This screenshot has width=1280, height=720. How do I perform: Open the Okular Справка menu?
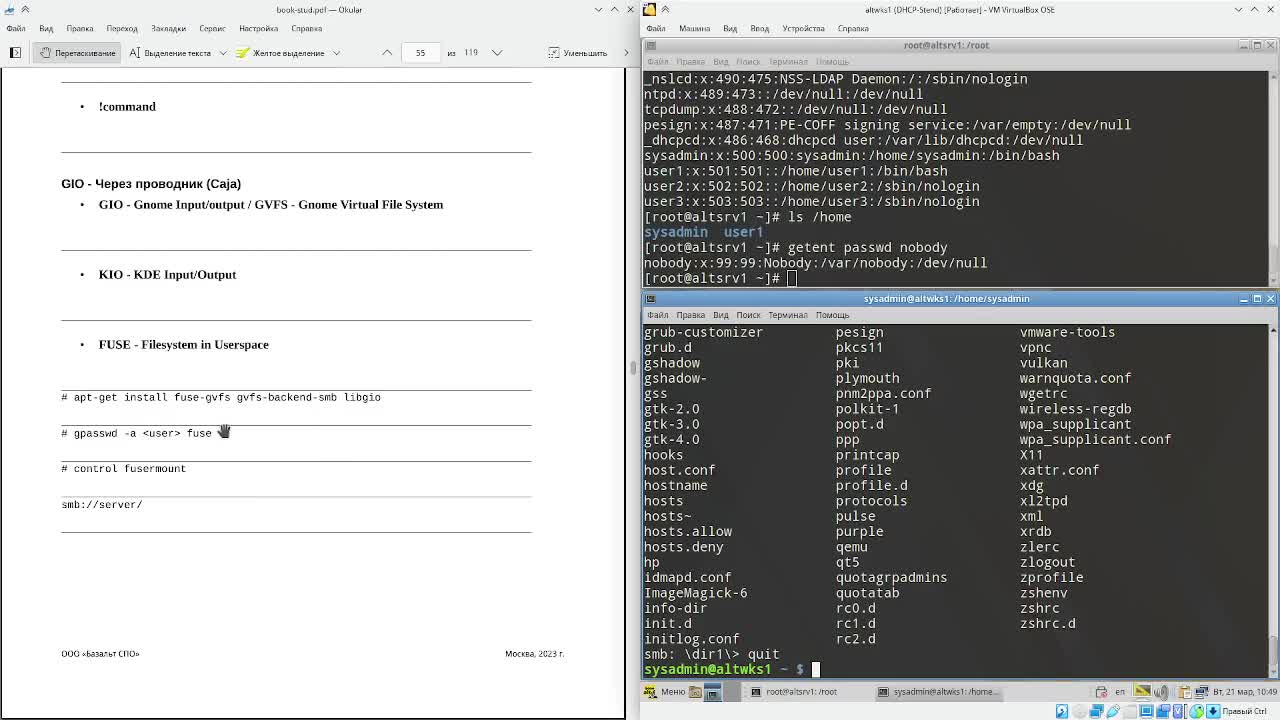pos(307,28)
